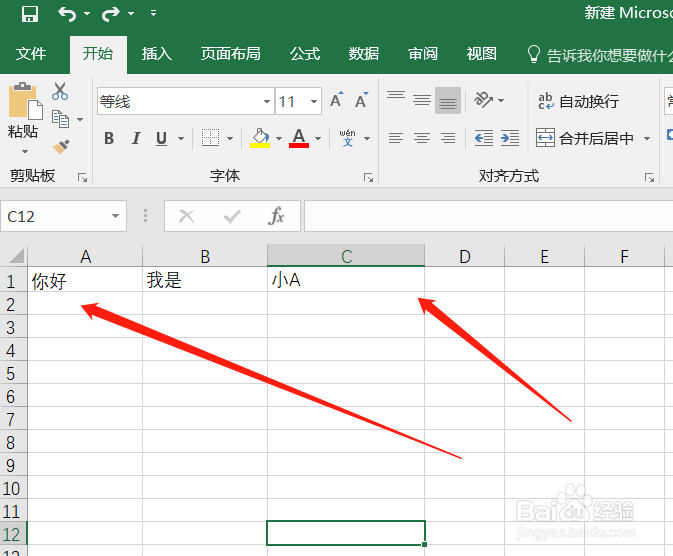
Task: Click the Increase Indent icon
Action: (510, 138)
